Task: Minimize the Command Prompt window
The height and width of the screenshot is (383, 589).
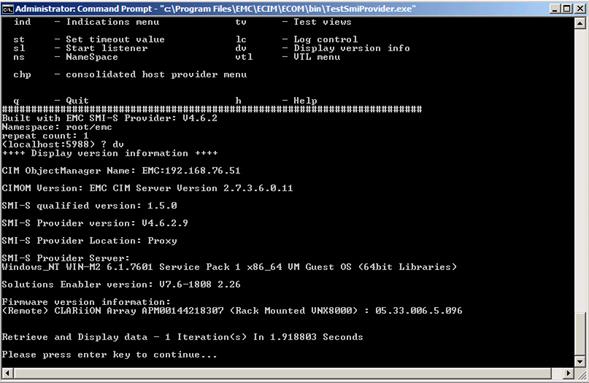Action: tap(555, 8)
